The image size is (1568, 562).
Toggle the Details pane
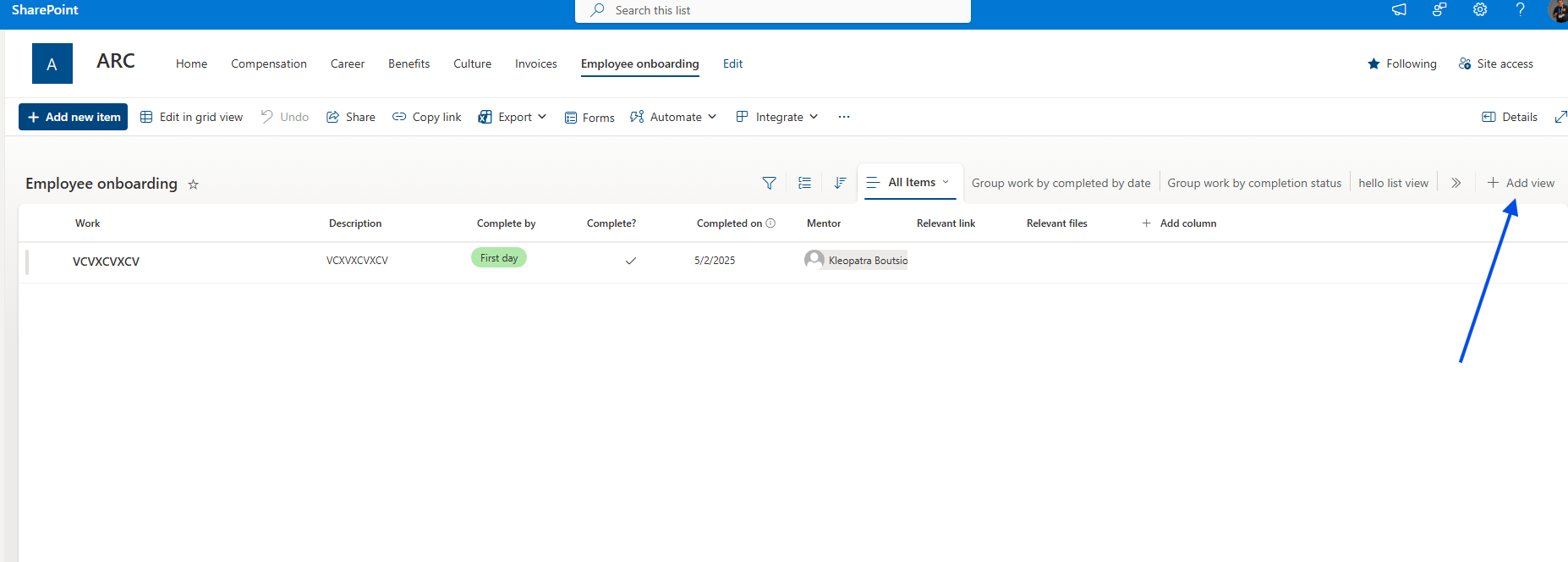point(1510,117)
